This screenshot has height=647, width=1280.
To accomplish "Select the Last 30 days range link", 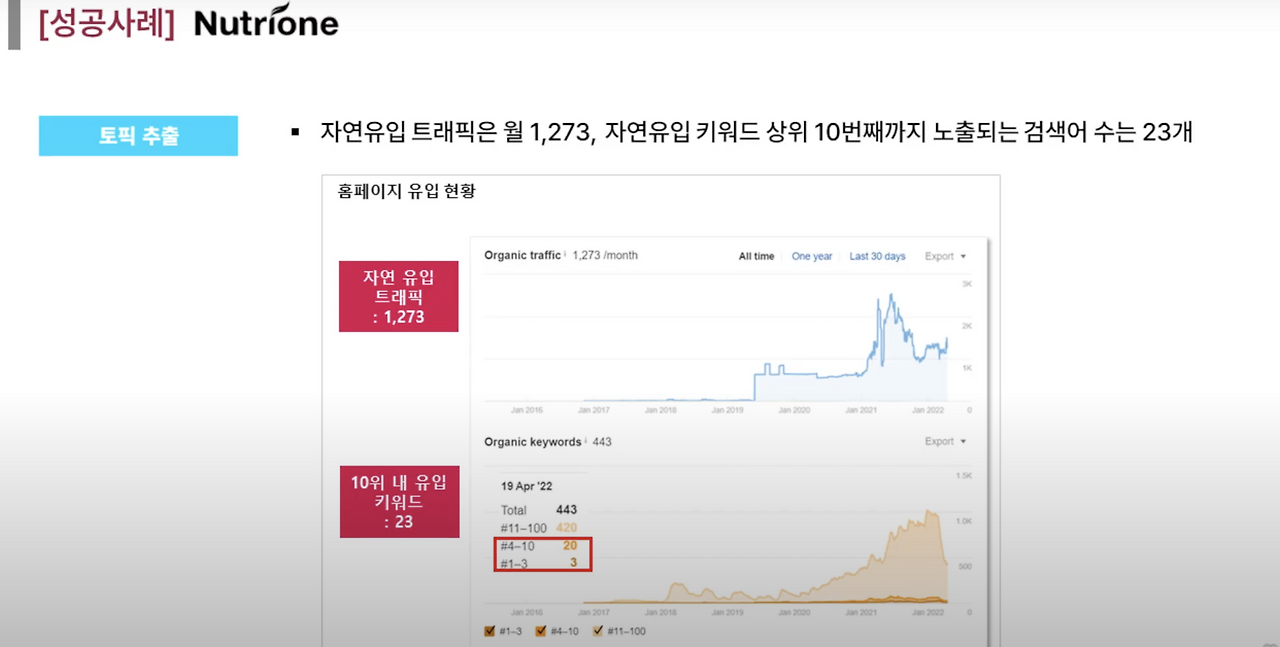I will pyautogui.click(x=877, y=256).
